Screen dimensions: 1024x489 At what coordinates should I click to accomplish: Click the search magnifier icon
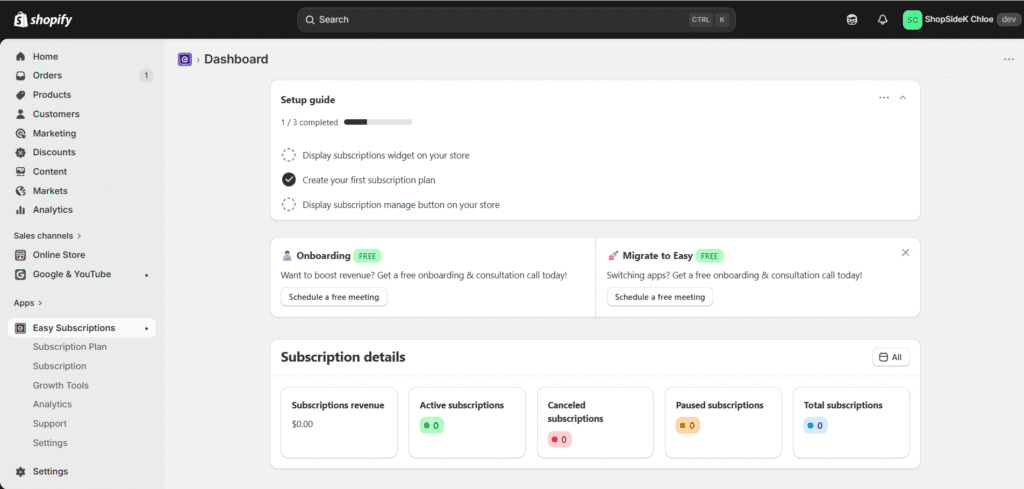click(x=310, y=20)
